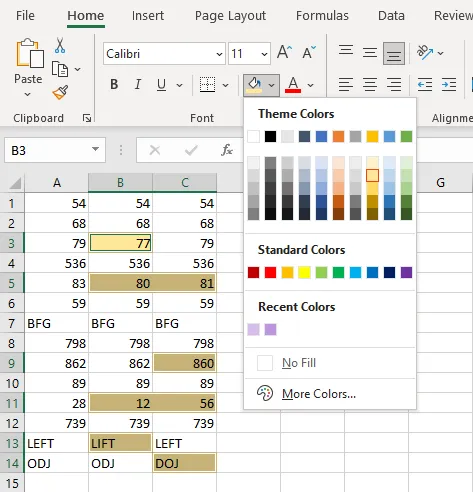473x492 pixels.
Task: Pick black theme color swatch
Action: pos(270,136)
